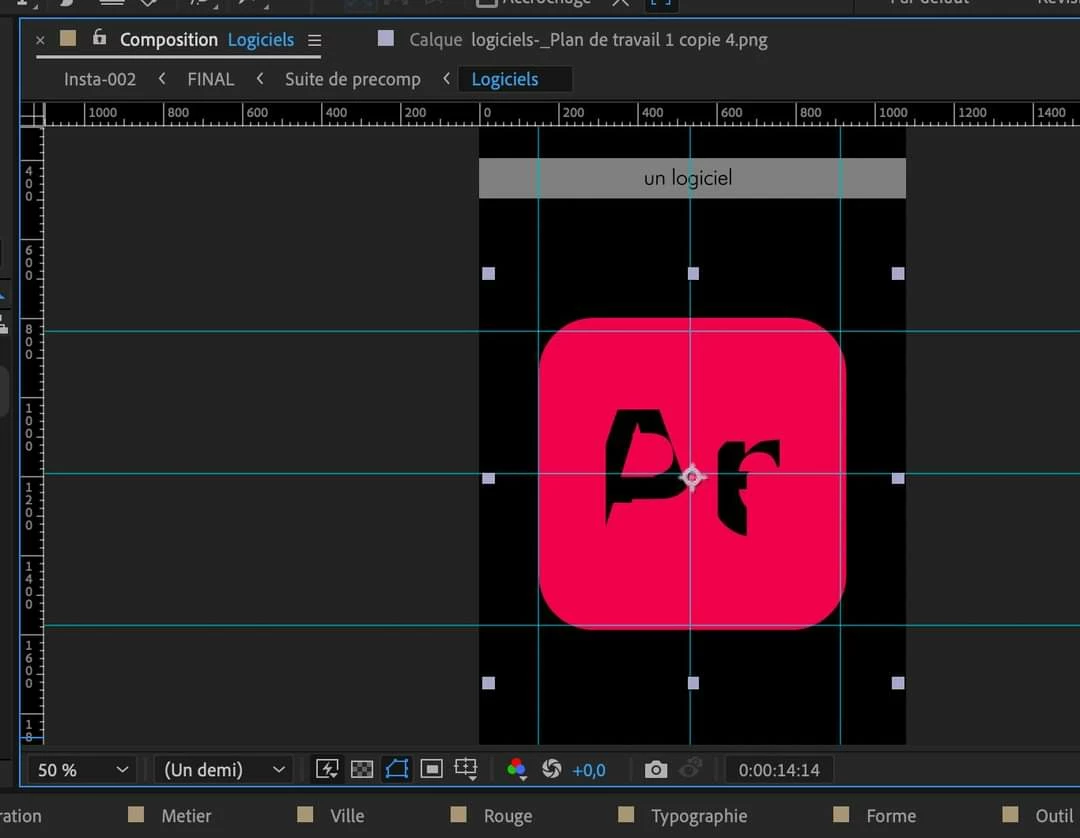This screenshot has width=1080, height=838.
Task: Toggle the lock on the Composition viewer
Action: click(99, 37)
